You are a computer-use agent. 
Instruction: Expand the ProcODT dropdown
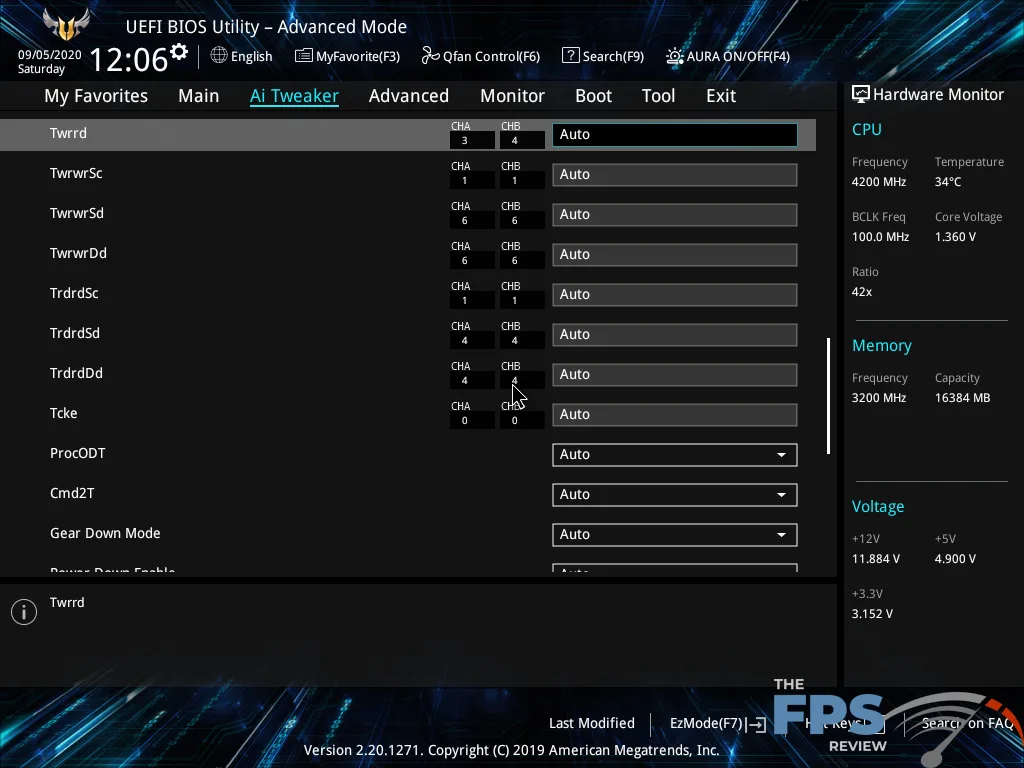pyautogui.click(x=675, y=455)
